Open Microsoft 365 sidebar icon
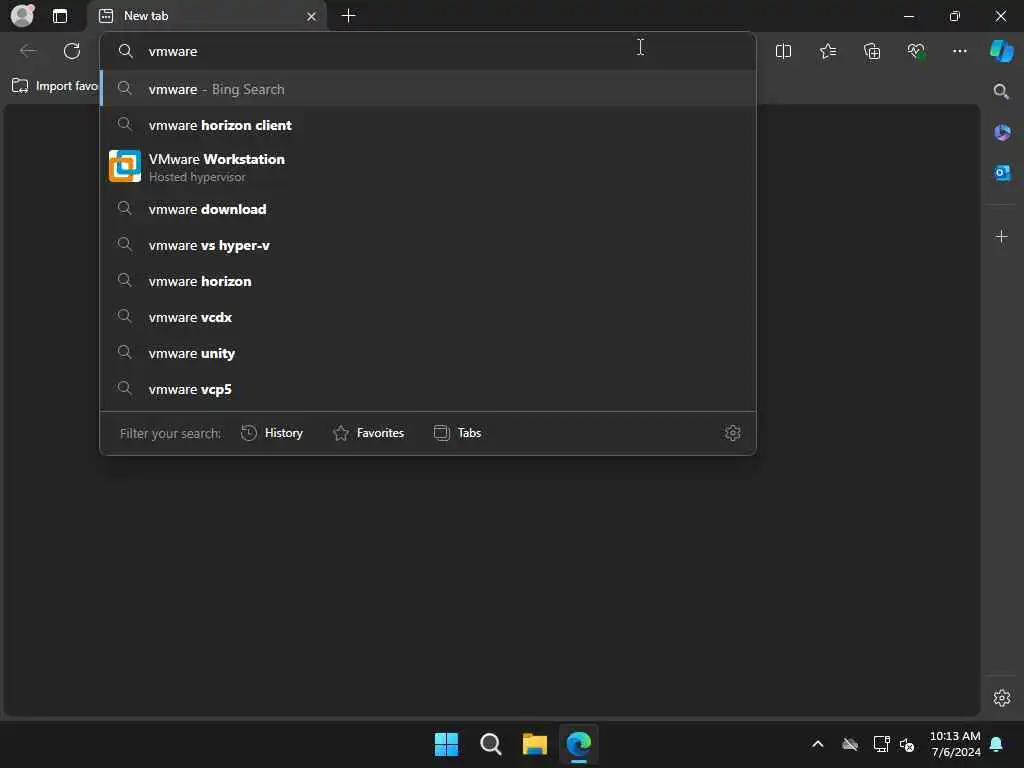Image resolution: width=1024 pixels, height=768 pixels. click(1002, 133)
